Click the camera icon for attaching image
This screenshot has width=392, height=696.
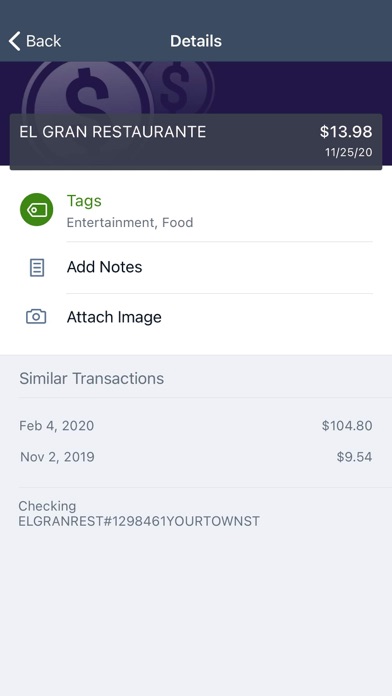point(36,317)
